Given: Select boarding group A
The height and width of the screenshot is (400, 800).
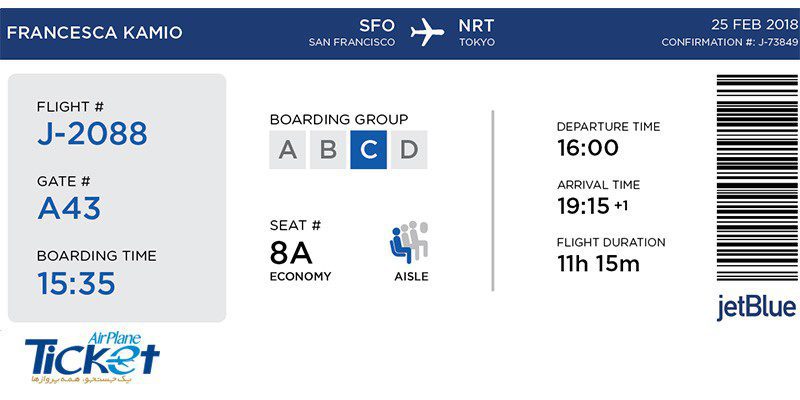Looking at the screenshot, I should click(x=287, y=149).
